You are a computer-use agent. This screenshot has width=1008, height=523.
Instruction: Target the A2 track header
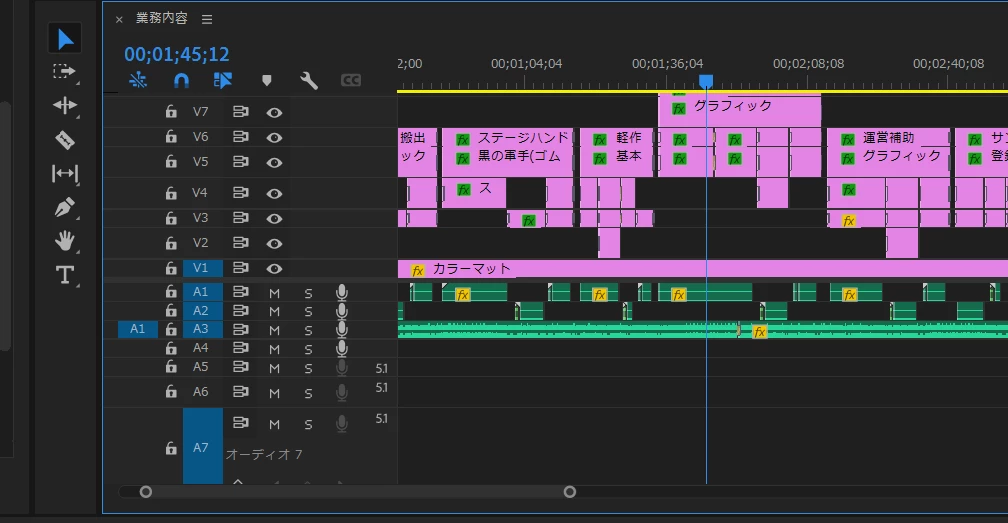203,310
